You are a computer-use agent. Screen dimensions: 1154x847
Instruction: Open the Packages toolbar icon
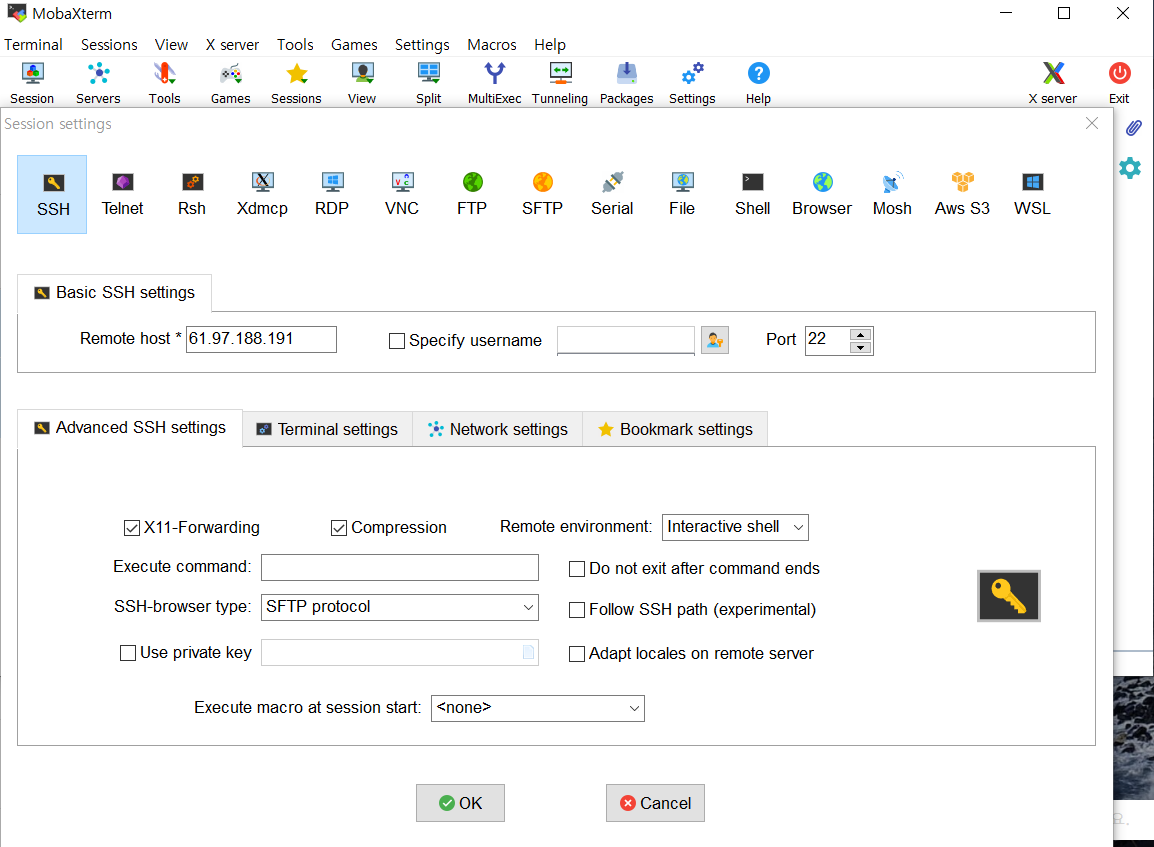click(626, 83)
